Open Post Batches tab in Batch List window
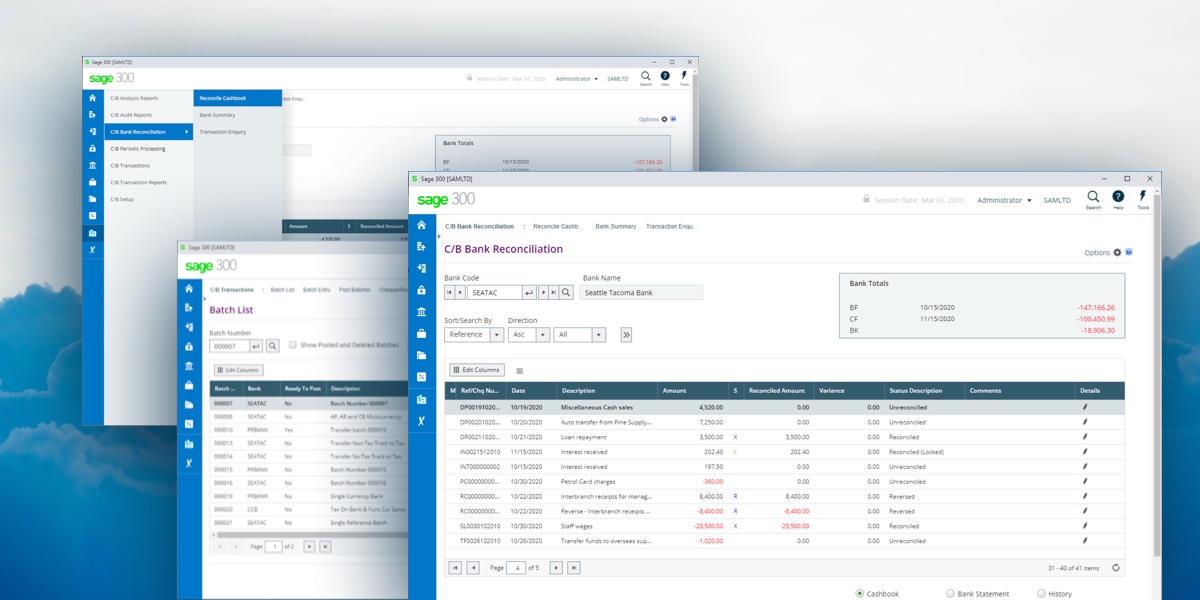Image resolution: width=1200 pixels, height=600 pixels. [x=355, y=290]
